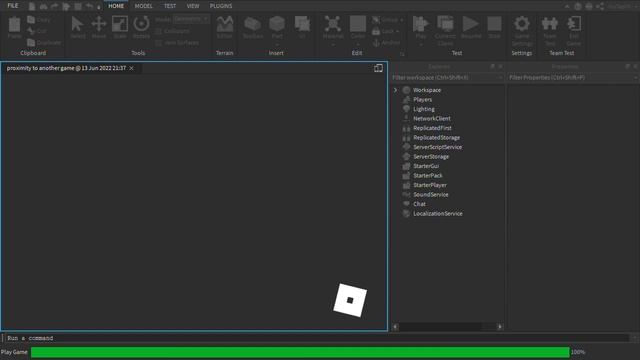The width and height of the screenshot is (640, 360).
Task: Click the Exit Game icon
Action: (573, 24)
